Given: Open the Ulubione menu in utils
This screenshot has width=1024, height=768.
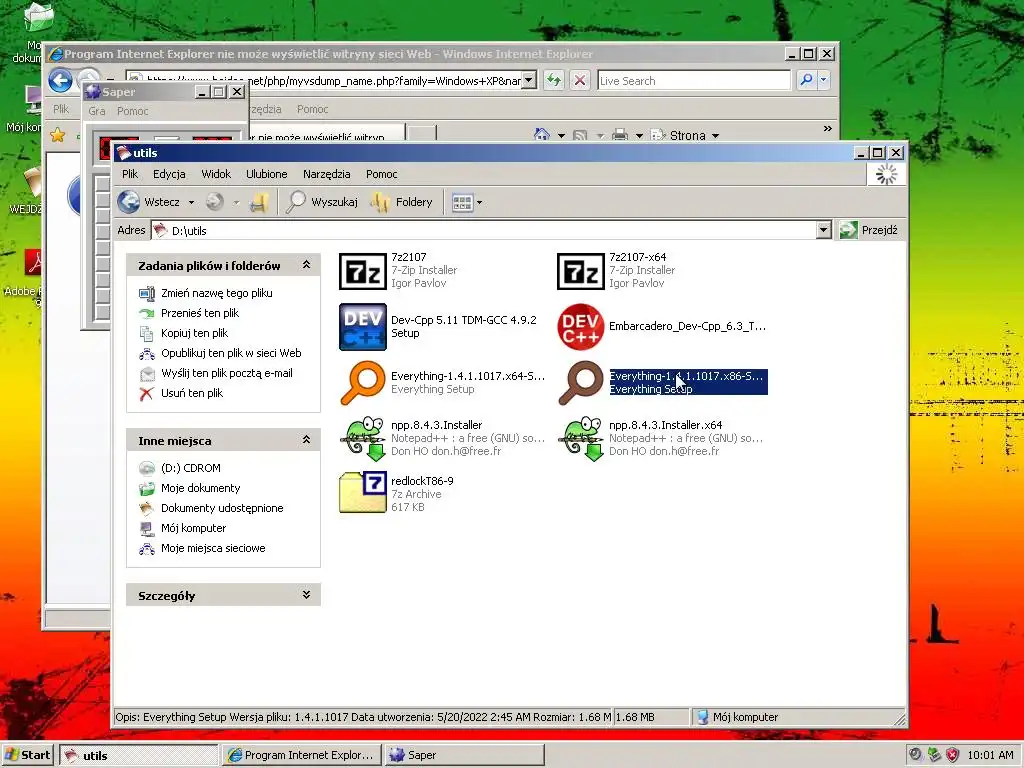Looking at the screenshot, I should 266,174.
